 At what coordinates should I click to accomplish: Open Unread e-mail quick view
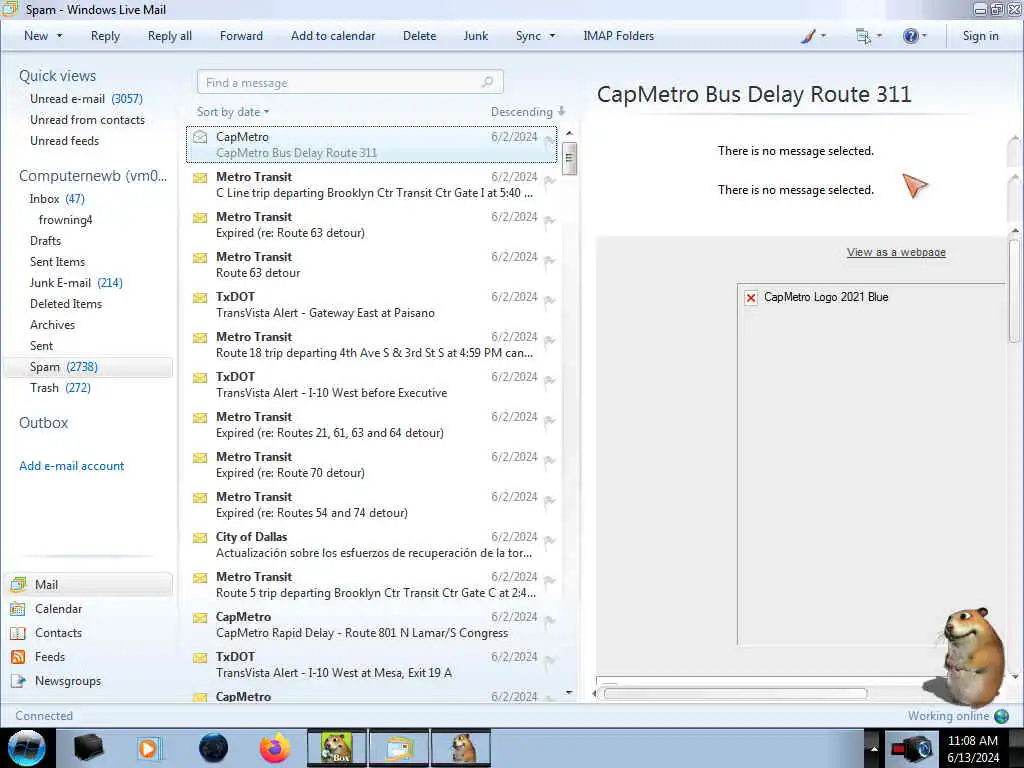[86, 99]
